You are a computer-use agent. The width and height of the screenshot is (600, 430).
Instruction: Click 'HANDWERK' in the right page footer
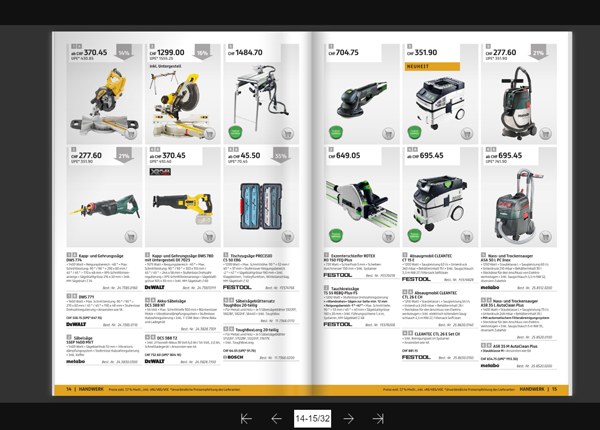click(x=532, y=389)
